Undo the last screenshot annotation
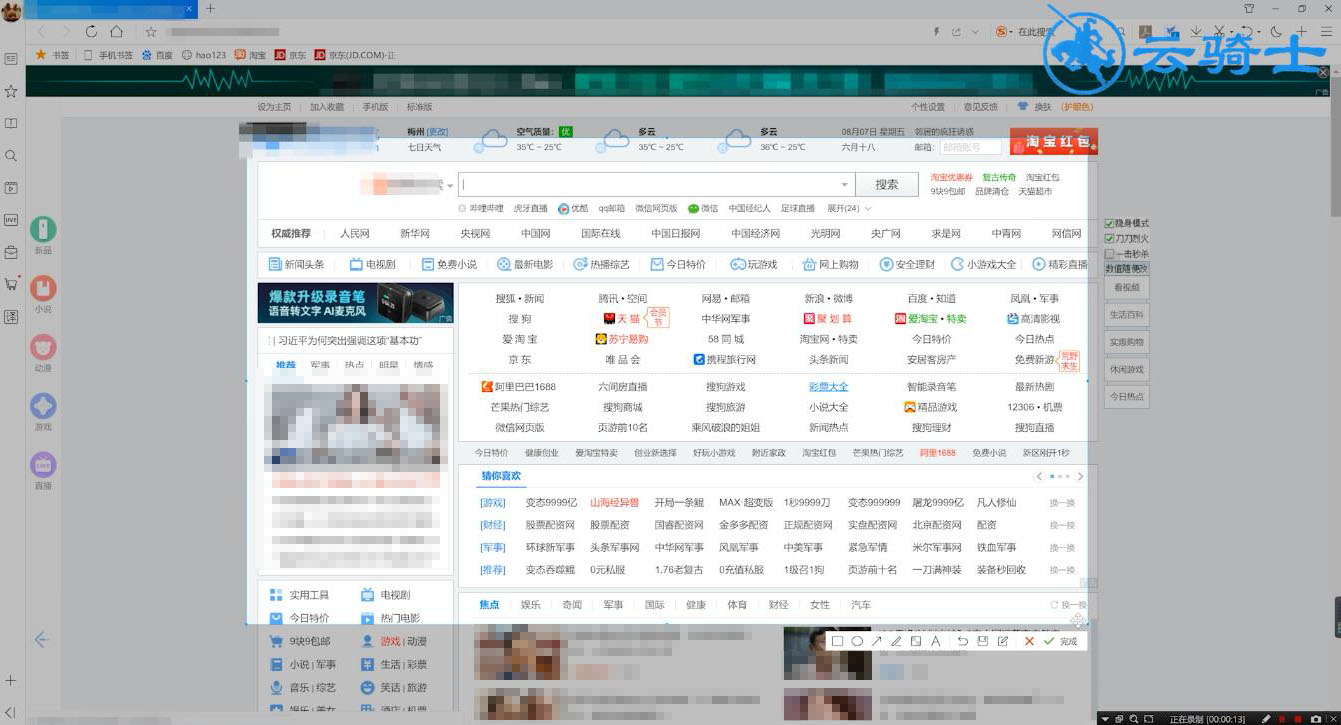1341x725 pixels. coord(962,641)
